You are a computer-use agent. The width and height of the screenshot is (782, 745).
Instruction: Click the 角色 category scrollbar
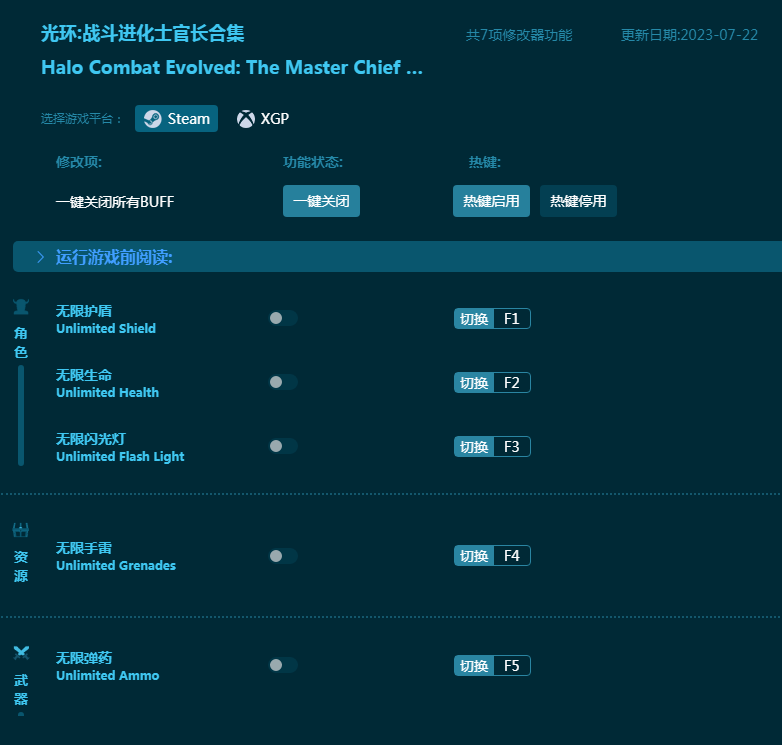click(x=21, y=415)
